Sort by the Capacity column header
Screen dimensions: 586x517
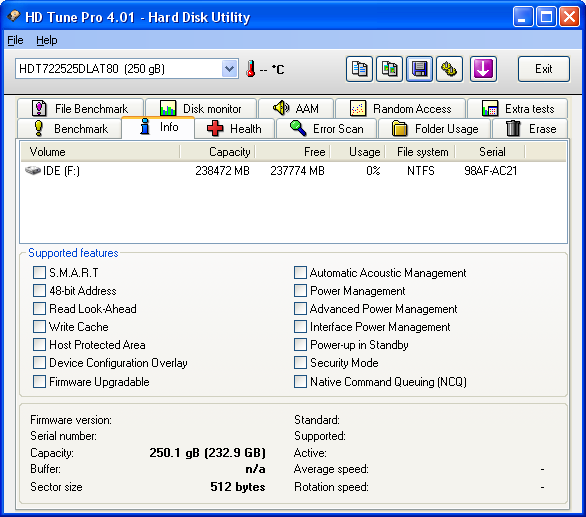pos(218,152)
